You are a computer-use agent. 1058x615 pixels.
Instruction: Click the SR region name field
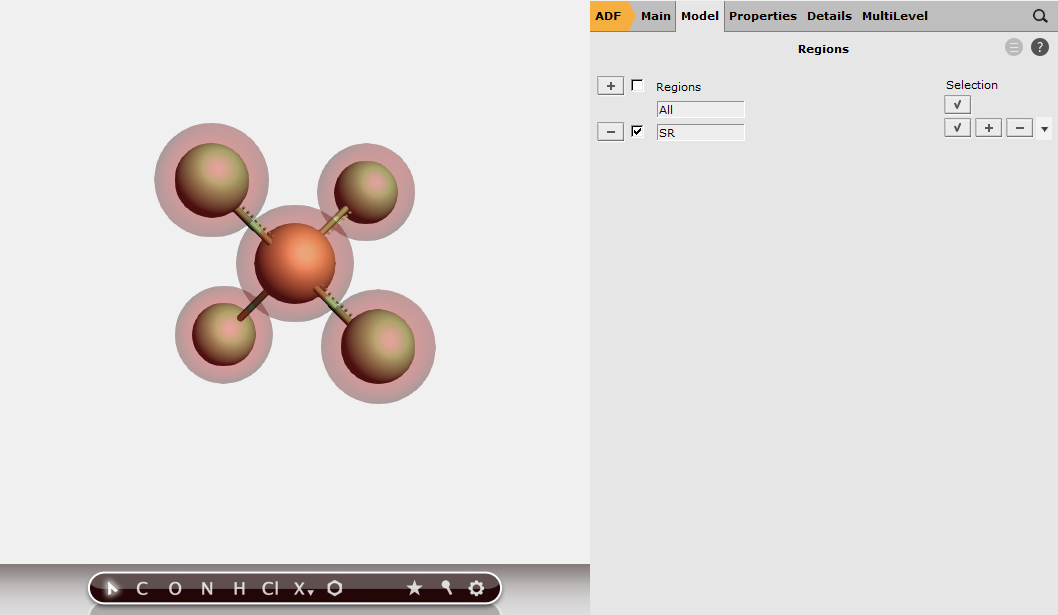700,132
